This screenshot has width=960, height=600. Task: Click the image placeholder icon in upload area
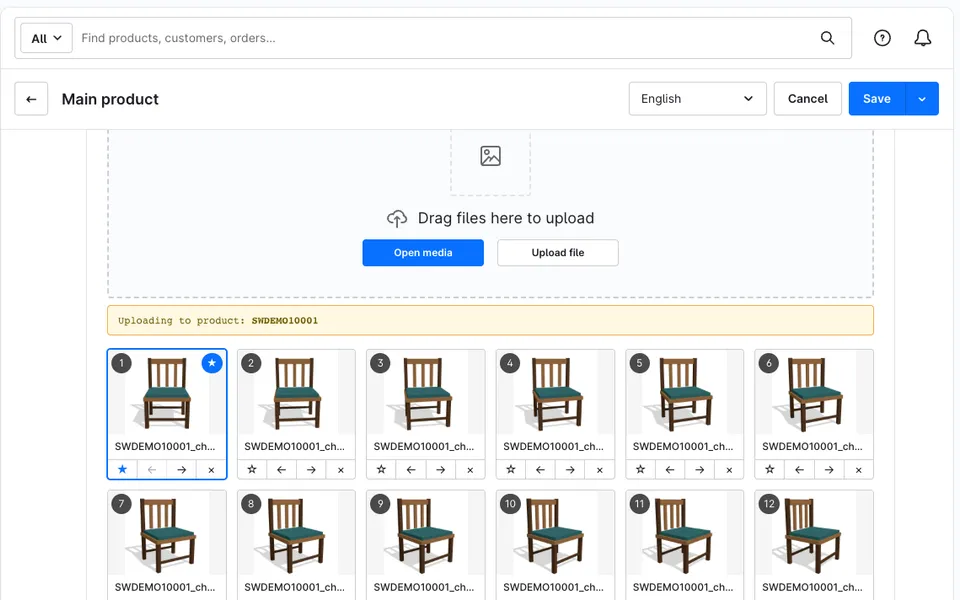pos(490,156)
